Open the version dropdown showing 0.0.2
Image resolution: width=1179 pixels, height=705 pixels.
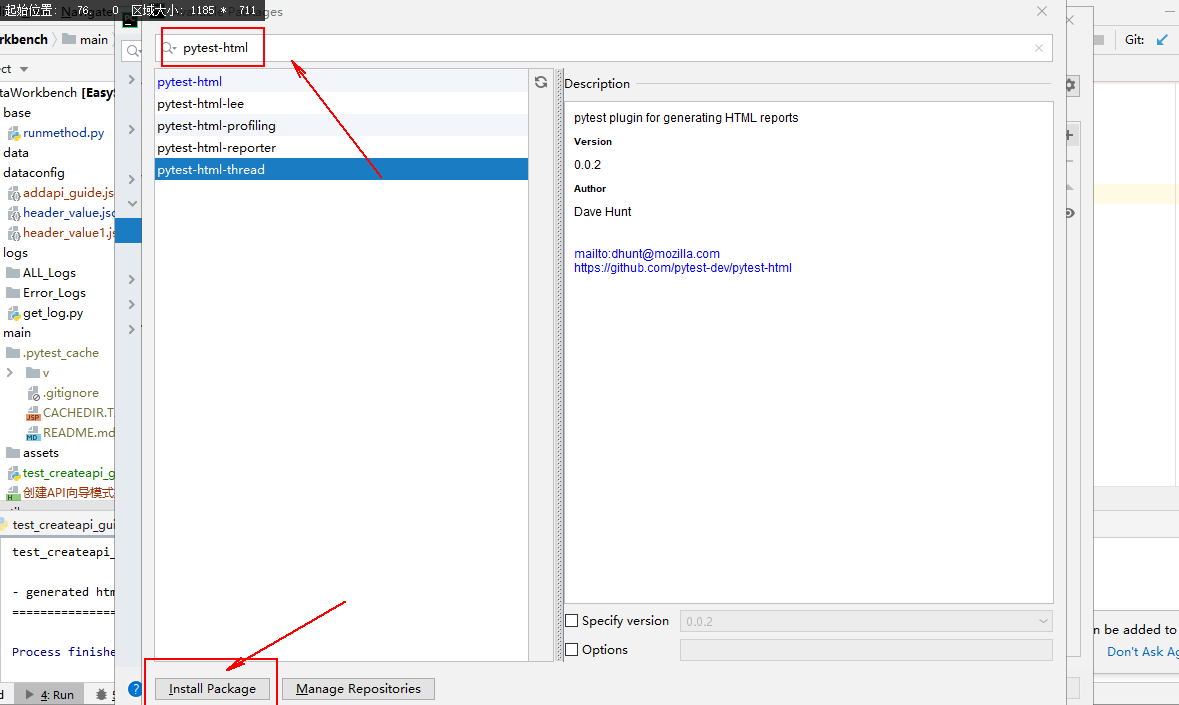point(1045,620)
